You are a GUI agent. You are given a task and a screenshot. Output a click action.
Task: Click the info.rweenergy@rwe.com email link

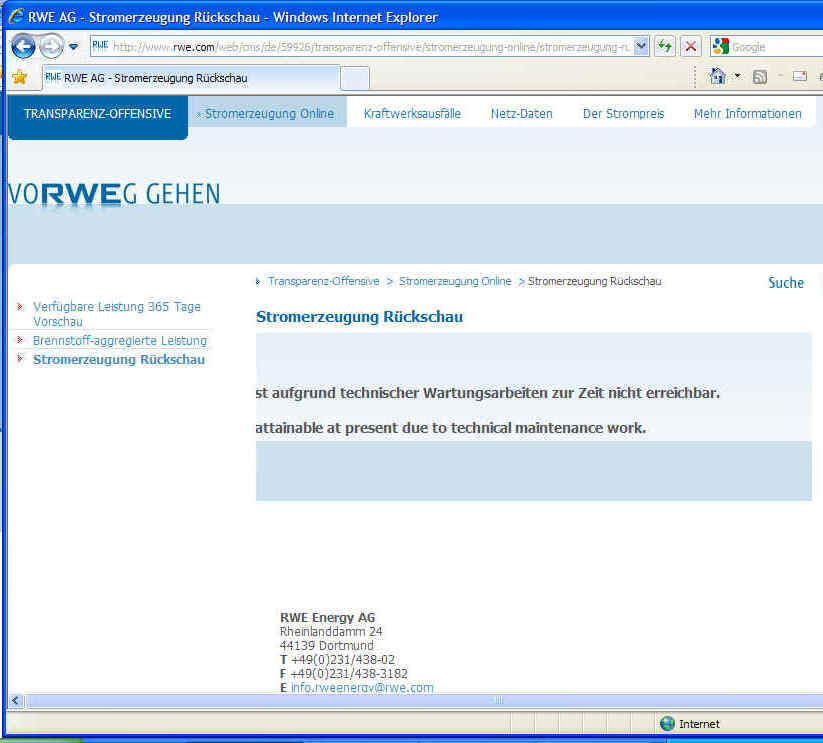[362, 687]
